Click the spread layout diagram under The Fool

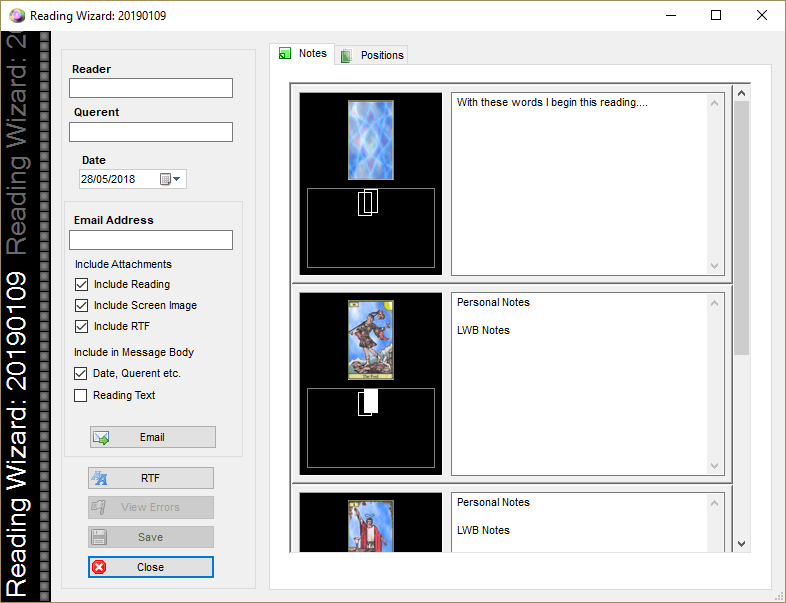click(371, 428)
